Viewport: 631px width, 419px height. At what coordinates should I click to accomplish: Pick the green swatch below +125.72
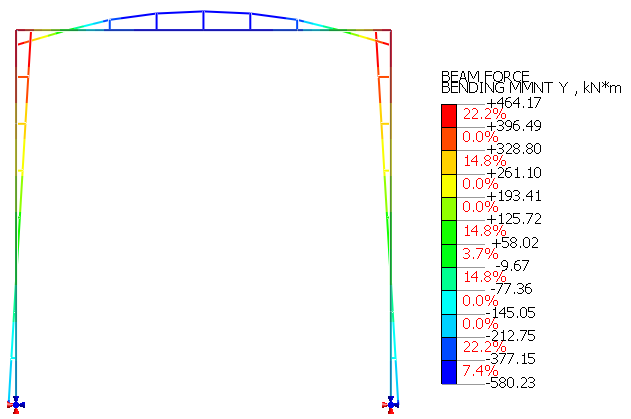click(x=449, y=232)
